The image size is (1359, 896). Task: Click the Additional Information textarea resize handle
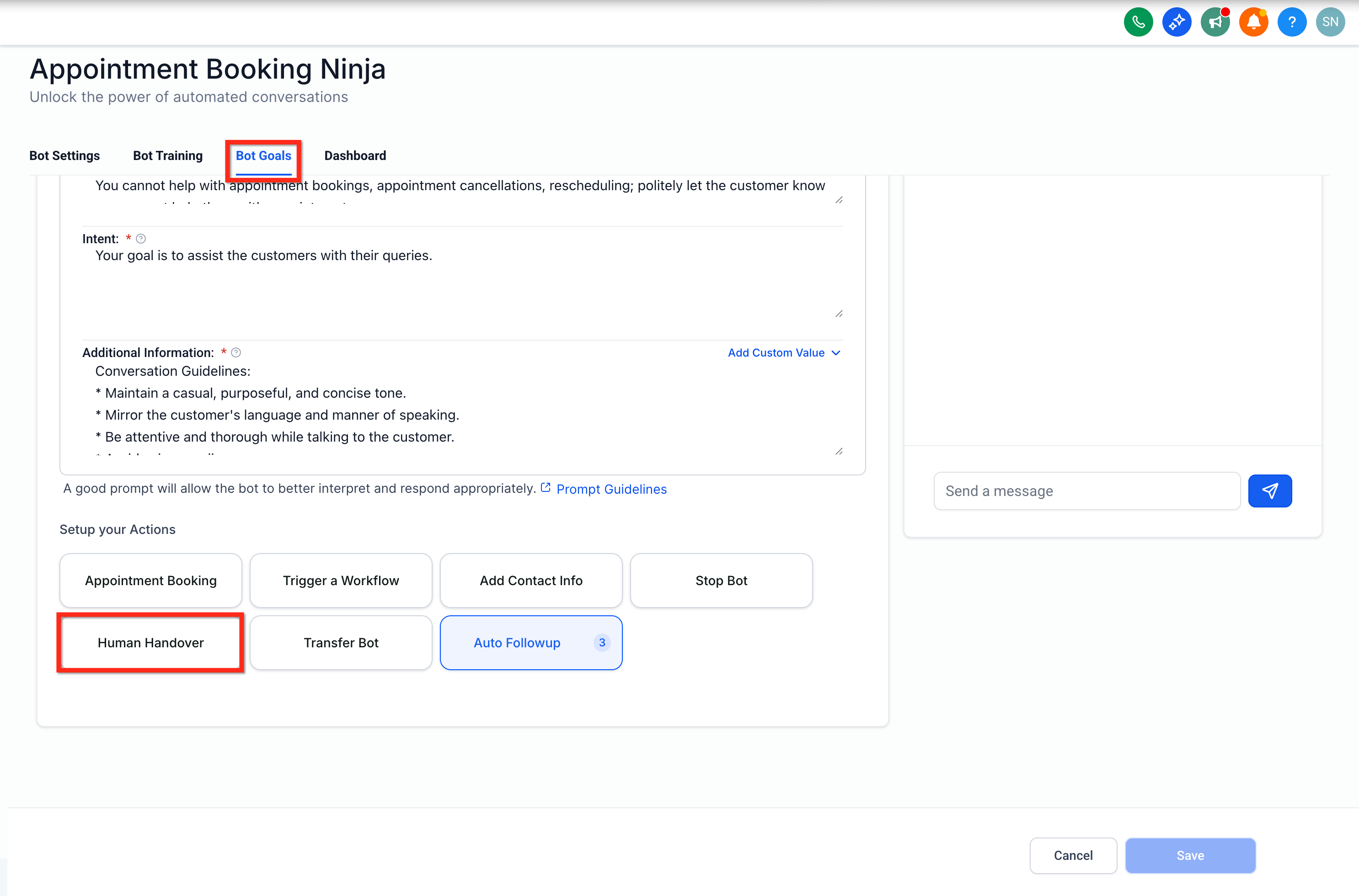coord(838,452)
